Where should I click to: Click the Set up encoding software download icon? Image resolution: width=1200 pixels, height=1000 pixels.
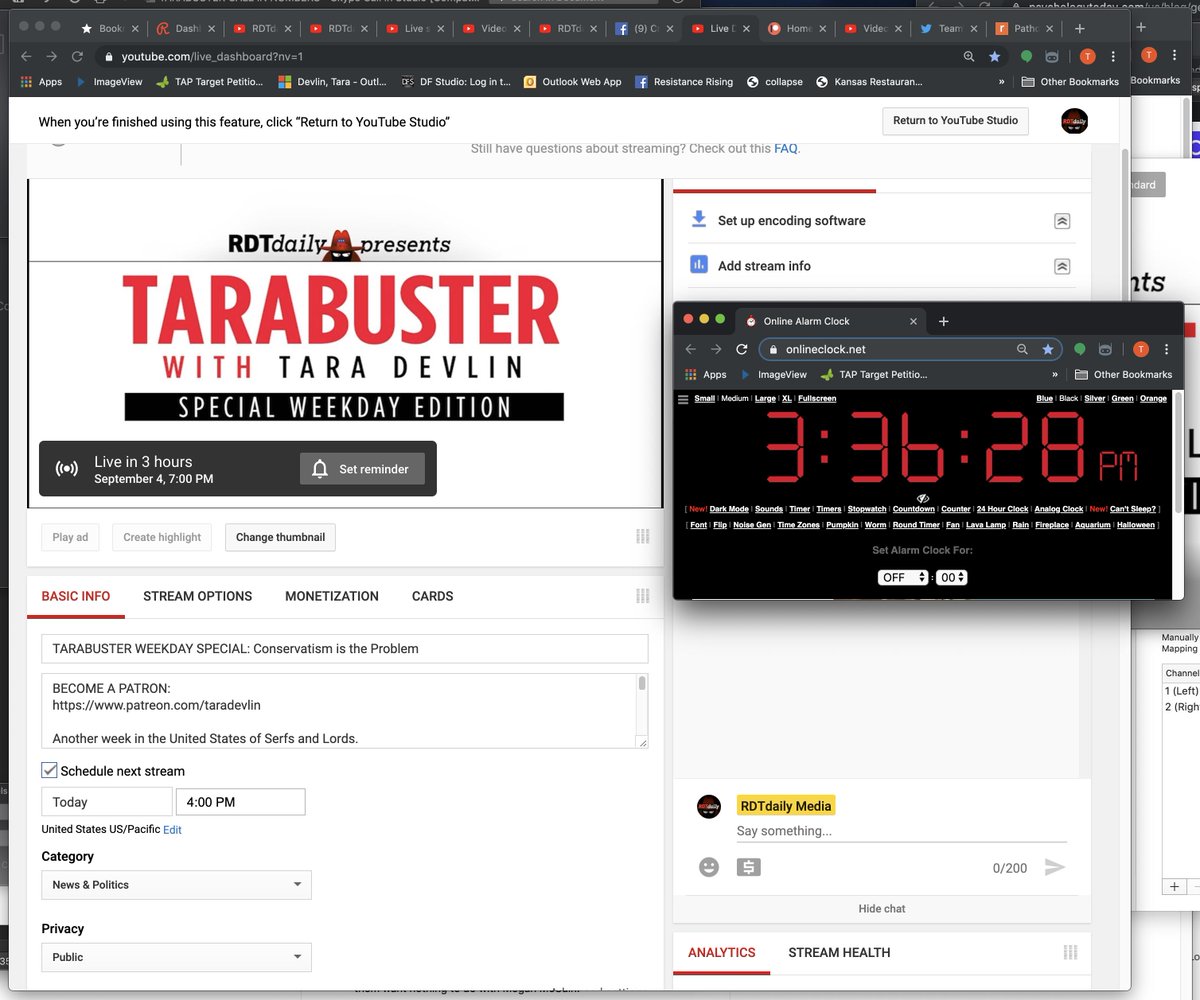click(699, 220)
